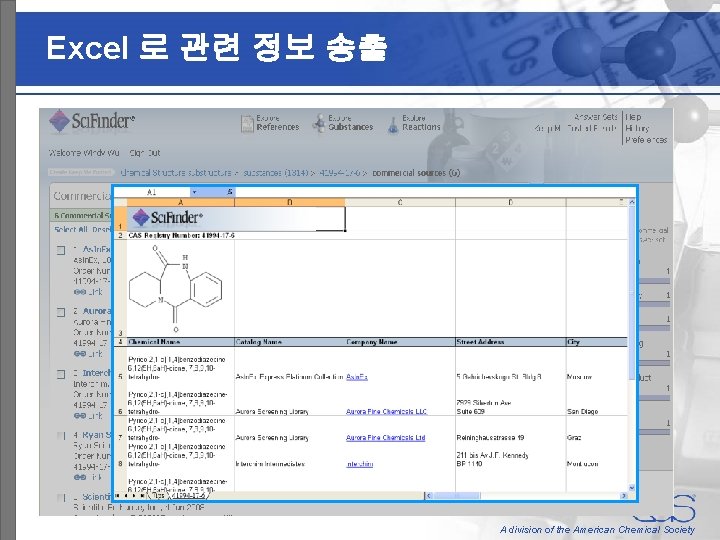Check the box for result 1 AsinEx
720x540 pixels.
[61, 250]
